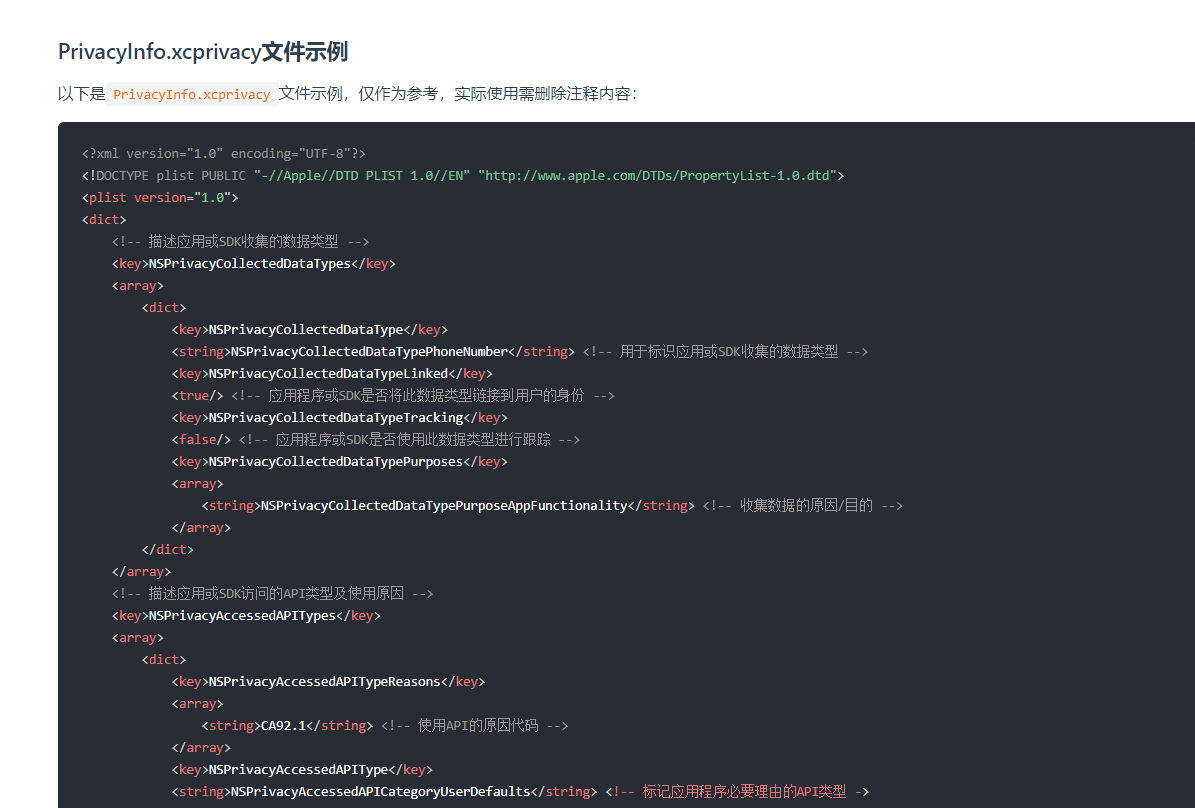Click the "-//Apple//DTD PLIST 1.0//EN" string
This screenshot has height=808, width=1195.
pos(362,175)
